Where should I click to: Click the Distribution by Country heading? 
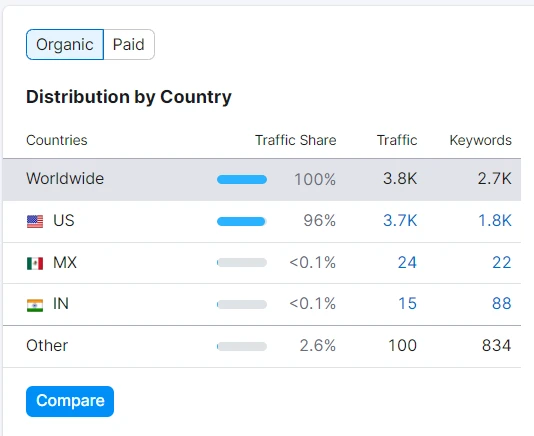tap(129, 97)
